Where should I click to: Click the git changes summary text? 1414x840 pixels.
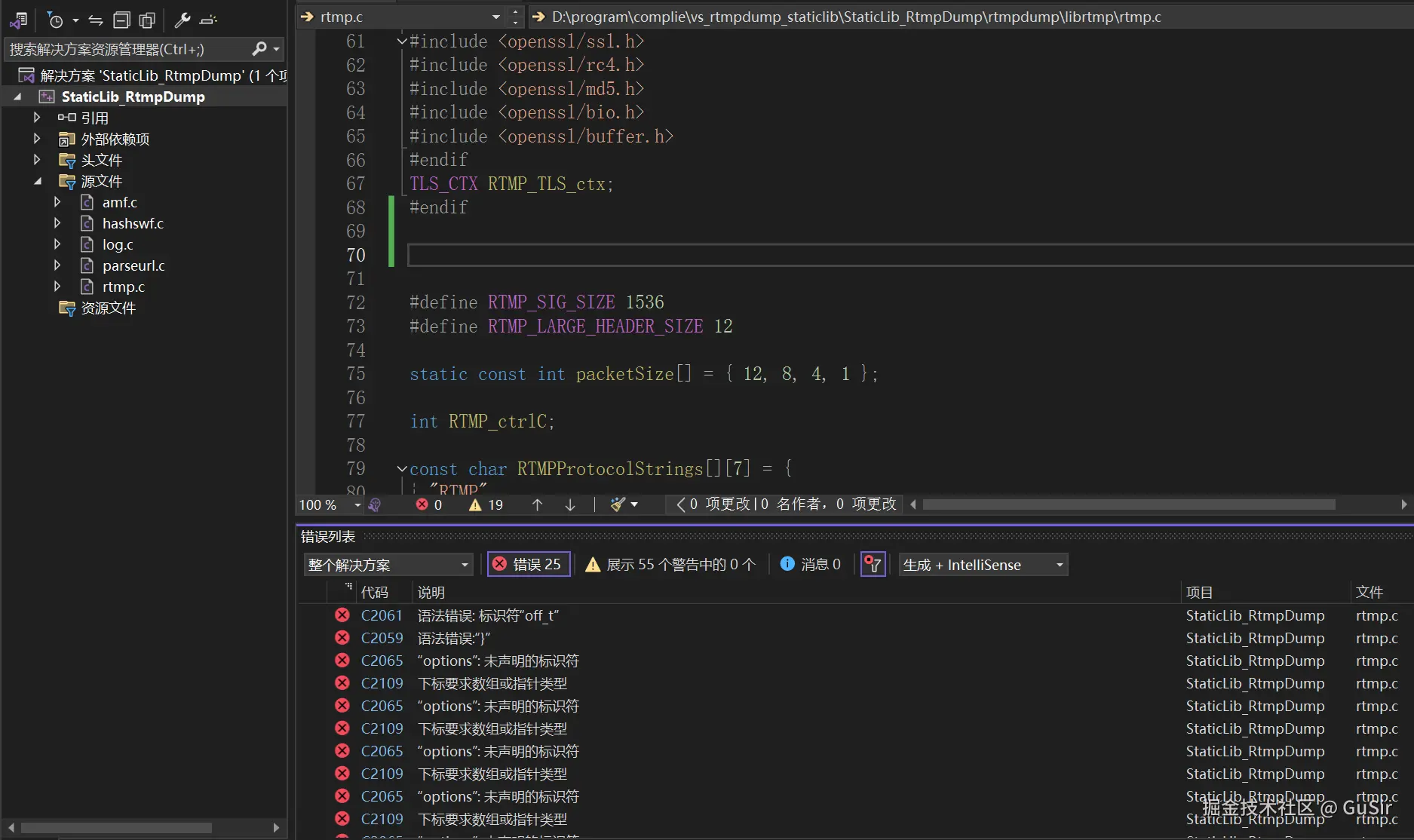click(x=793, y=504)
